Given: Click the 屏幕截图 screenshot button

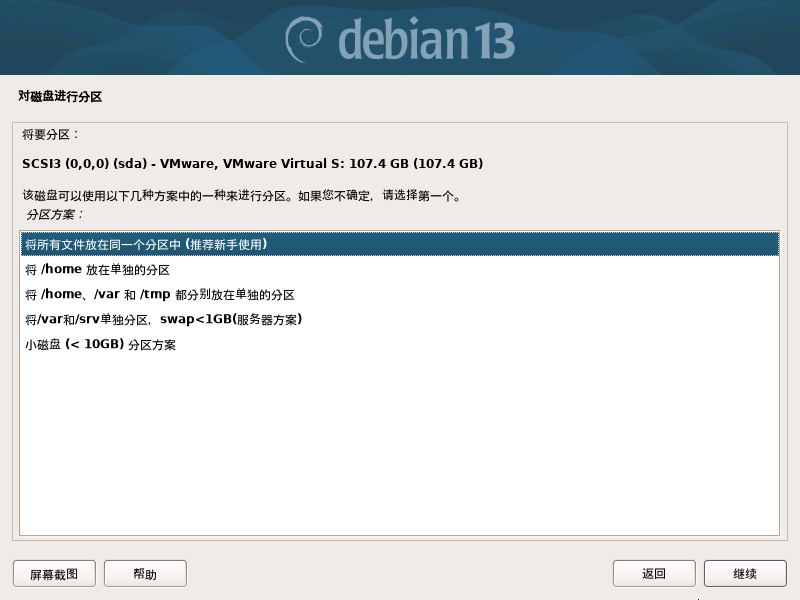Looking at the screenshot, I should tap(54, 574).
